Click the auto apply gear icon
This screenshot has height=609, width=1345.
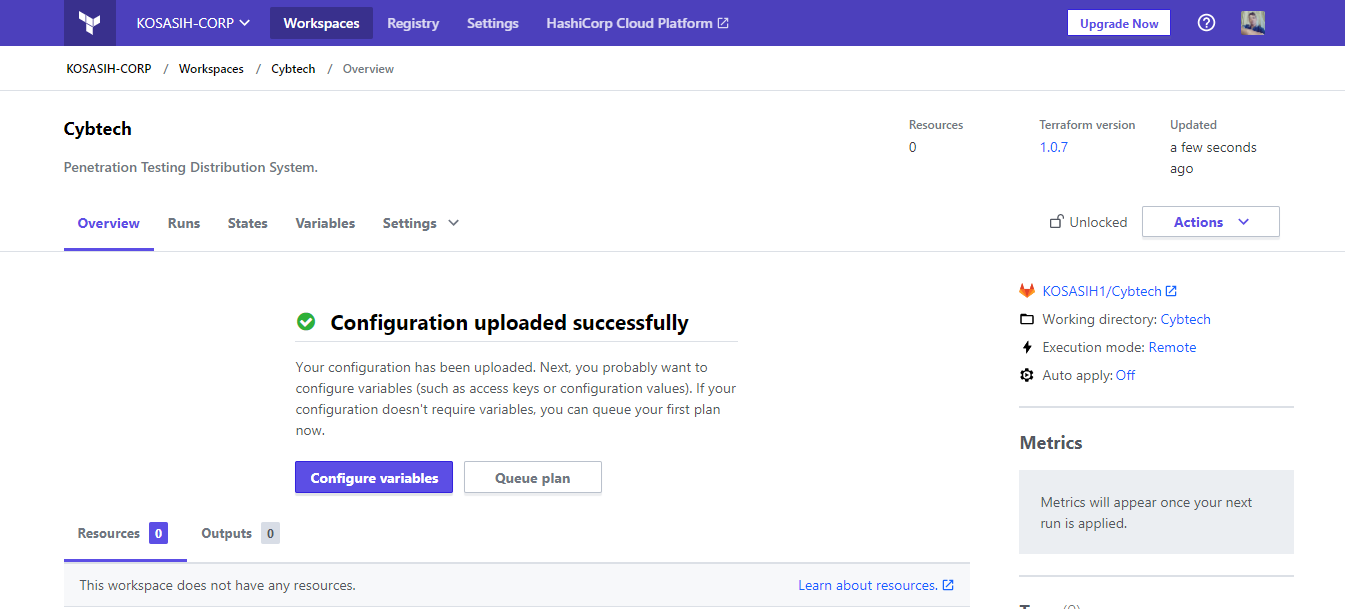pyautogui.click(x=1027, y=375)
